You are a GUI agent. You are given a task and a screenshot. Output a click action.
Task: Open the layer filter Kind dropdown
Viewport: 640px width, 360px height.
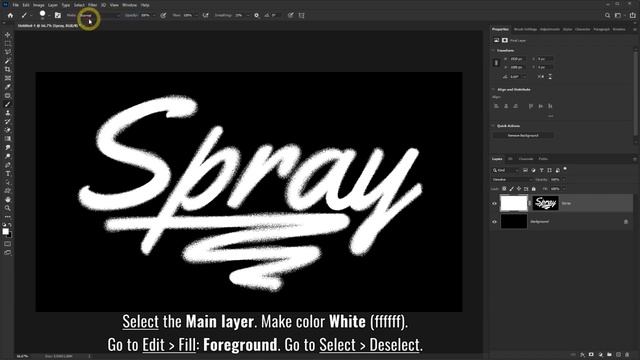[x=505, y=170]
